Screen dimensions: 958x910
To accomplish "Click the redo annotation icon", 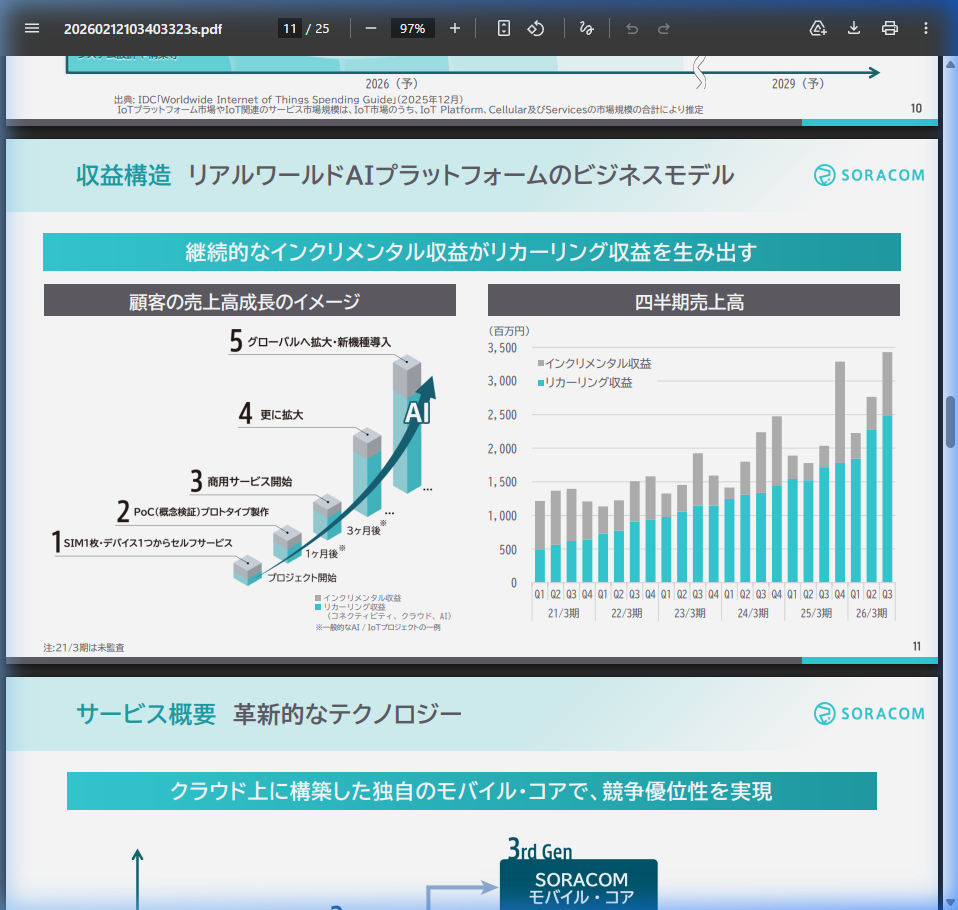I will (663, 28).
